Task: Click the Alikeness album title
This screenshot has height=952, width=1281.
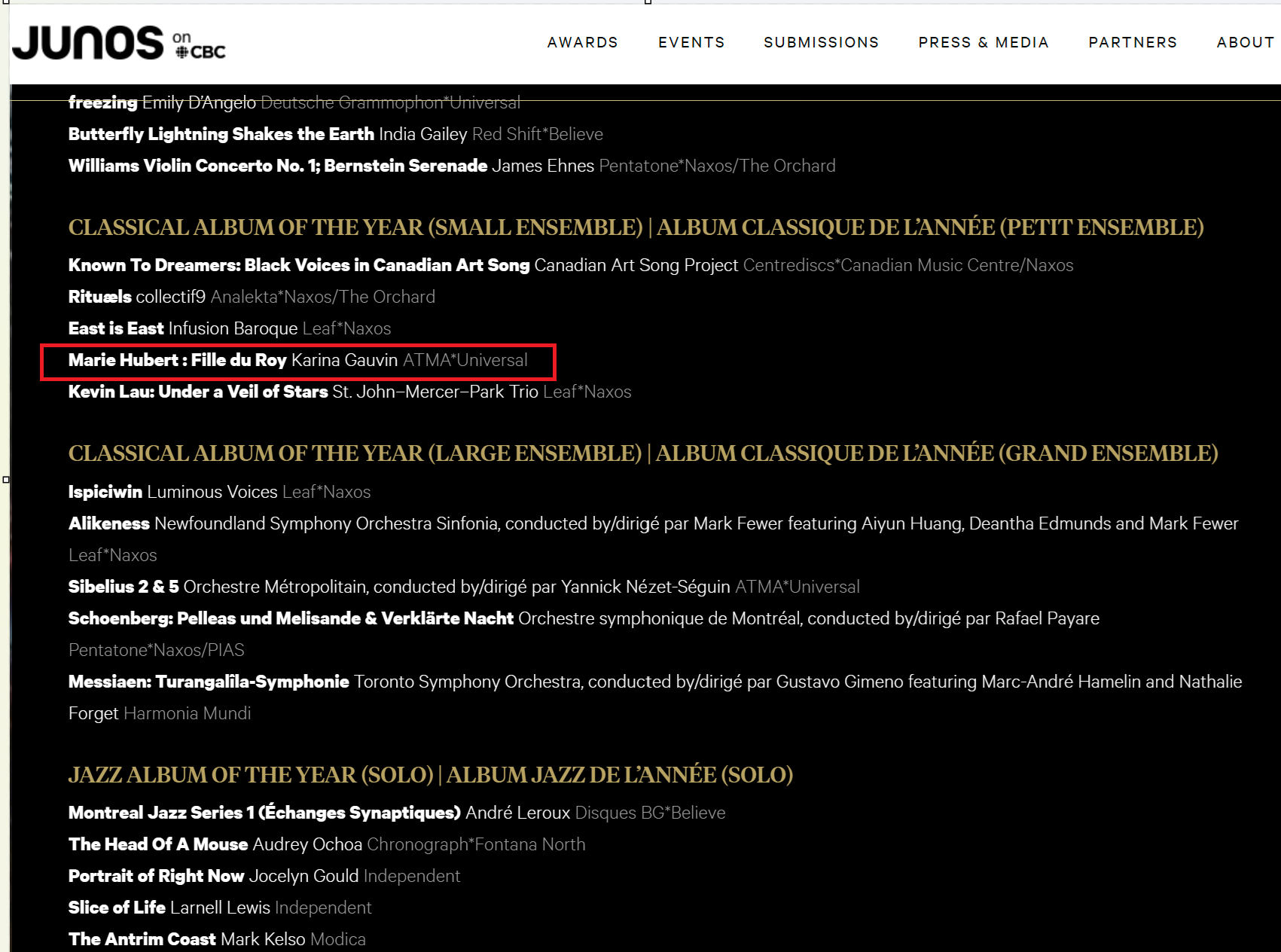Action: (109, 523)
